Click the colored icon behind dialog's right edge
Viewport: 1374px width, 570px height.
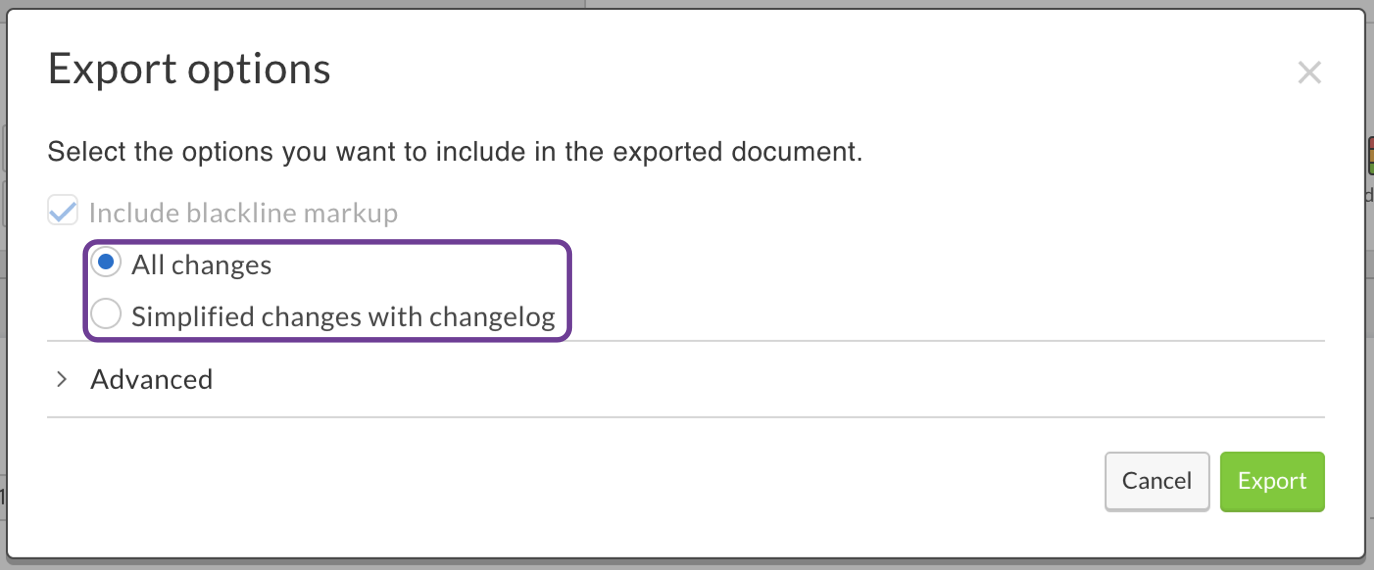point(1369,157)
